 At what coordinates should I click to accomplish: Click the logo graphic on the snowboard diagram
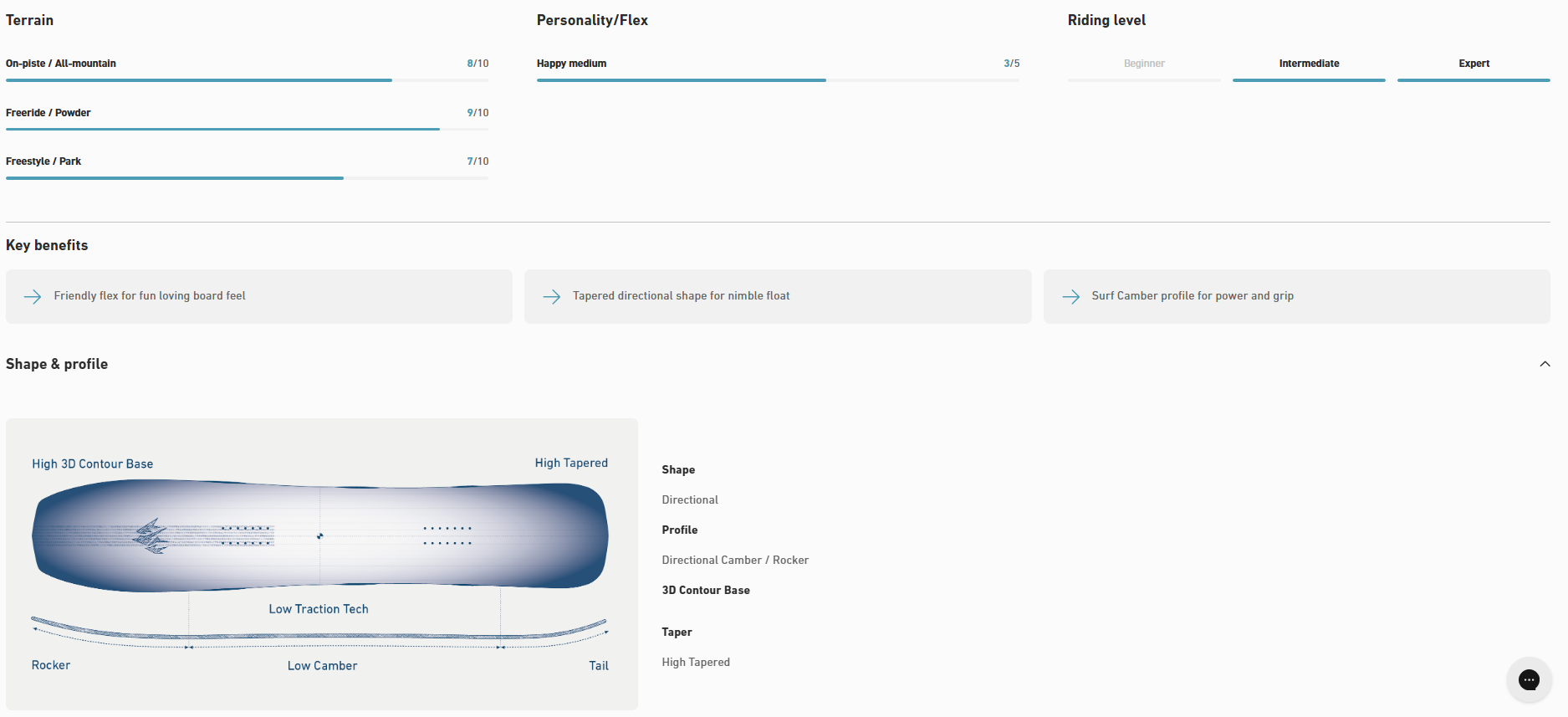coord(152,536)
